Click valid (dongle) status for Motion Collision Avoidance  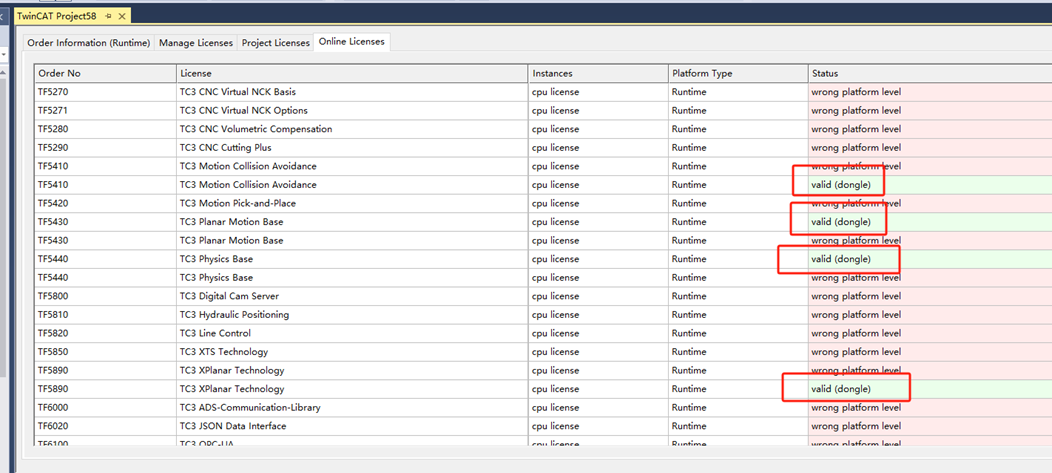click(x=841, y=185)
